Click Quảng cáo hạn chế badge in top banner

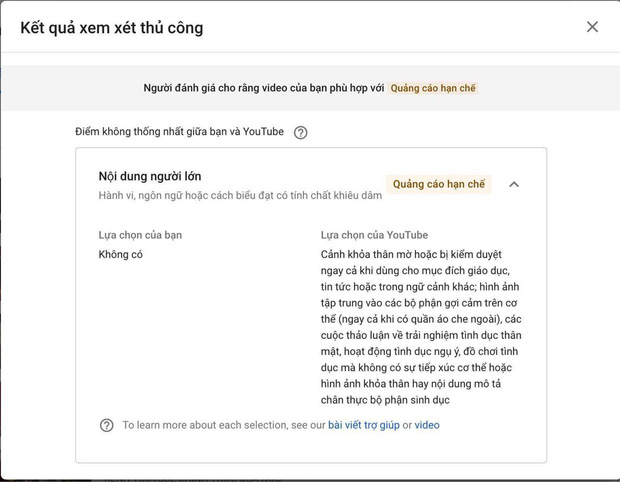[x=433, y=88]
